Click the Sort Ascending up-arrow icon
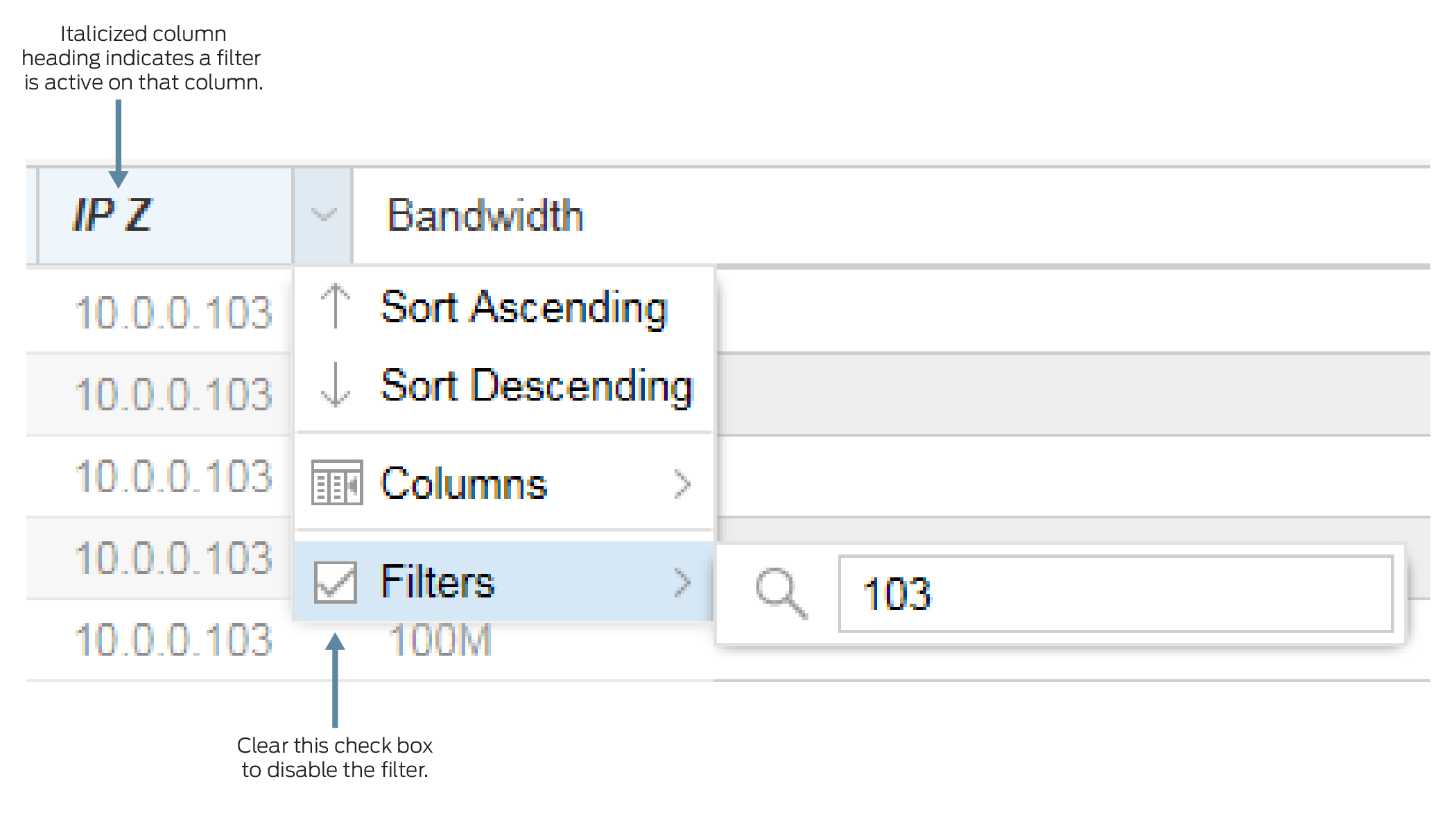Screen dimensions: 1456x813 pos(336,306)
